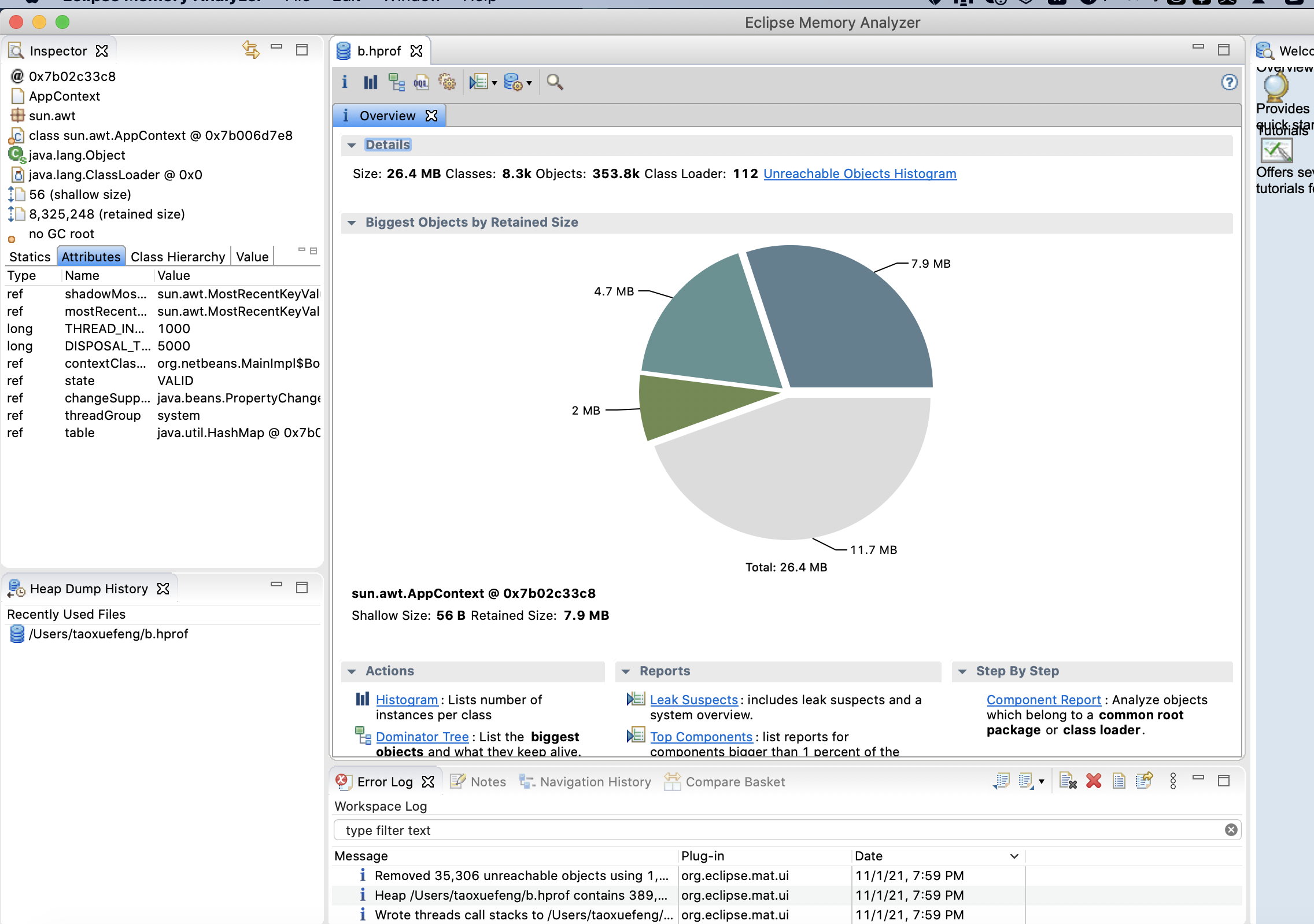1314x924 pixels.
Task: Open the Run Report dropdown arrow
Action: (494, 83)
